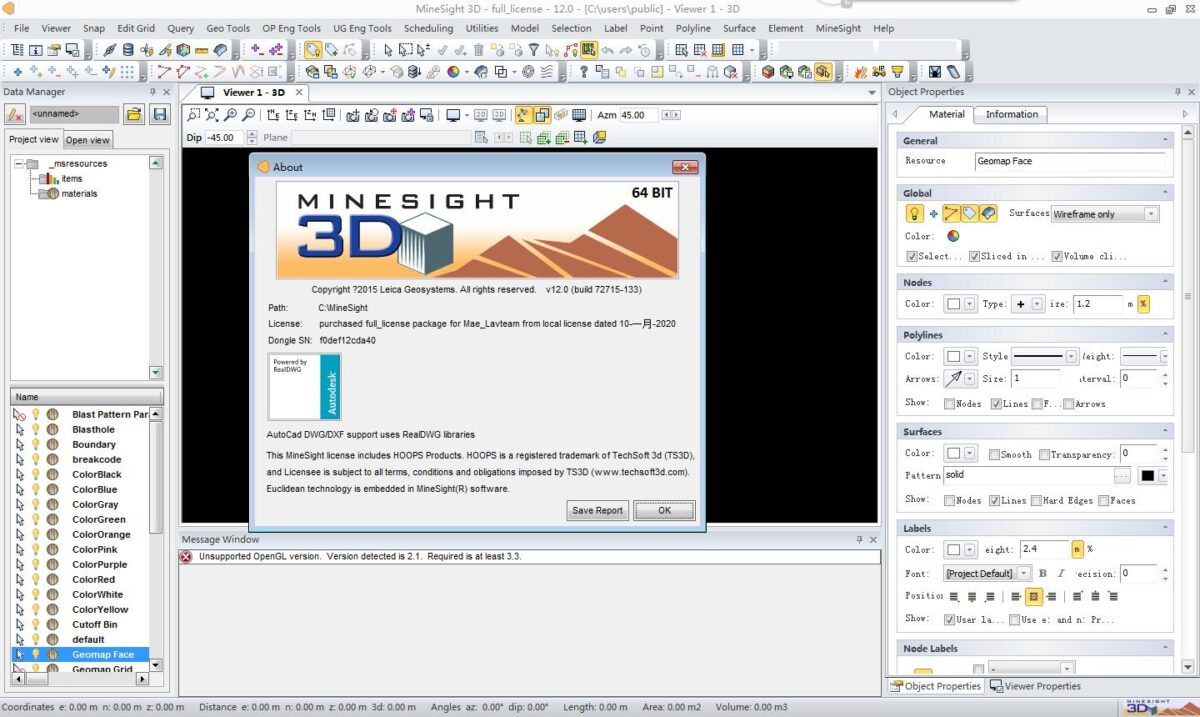Click the help question mark toolbar icon

pos(584,72)
